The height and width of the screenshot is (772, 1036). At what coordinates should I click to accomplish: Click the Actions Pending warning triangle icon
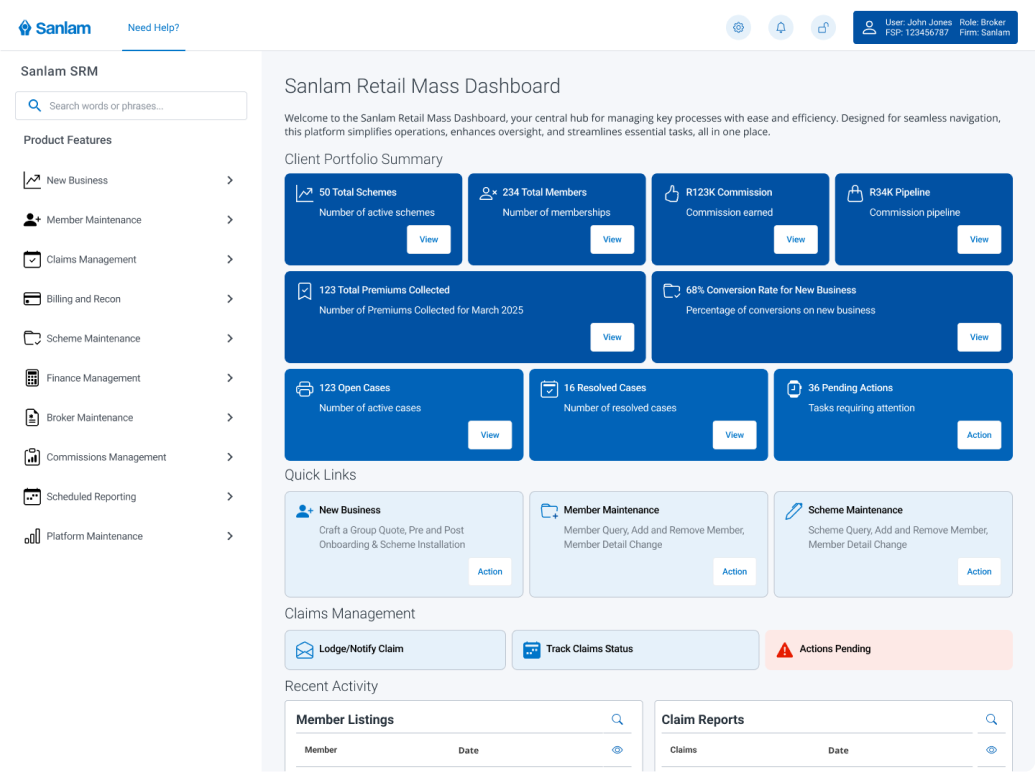[x=784, y=650]
